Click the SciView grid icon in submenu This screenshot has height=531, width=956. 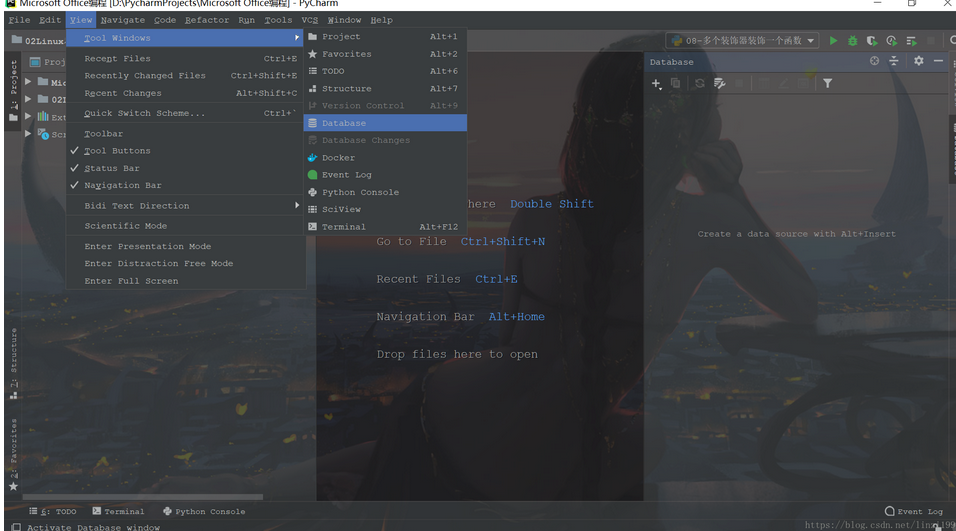(313, 209)
